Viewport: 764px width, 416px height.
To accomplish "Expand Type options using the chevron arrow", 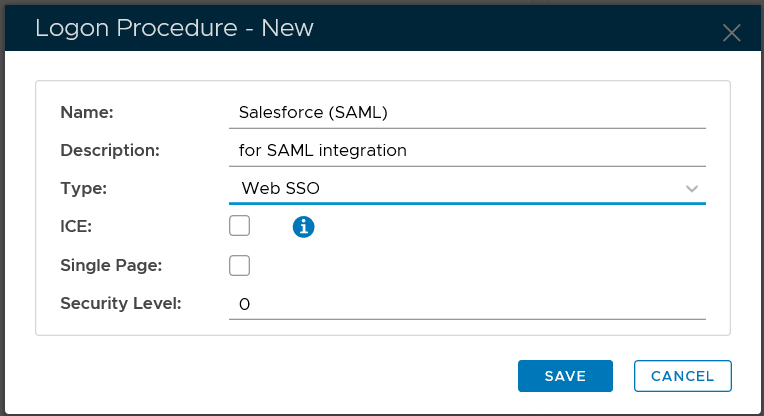I will point(691,188).
